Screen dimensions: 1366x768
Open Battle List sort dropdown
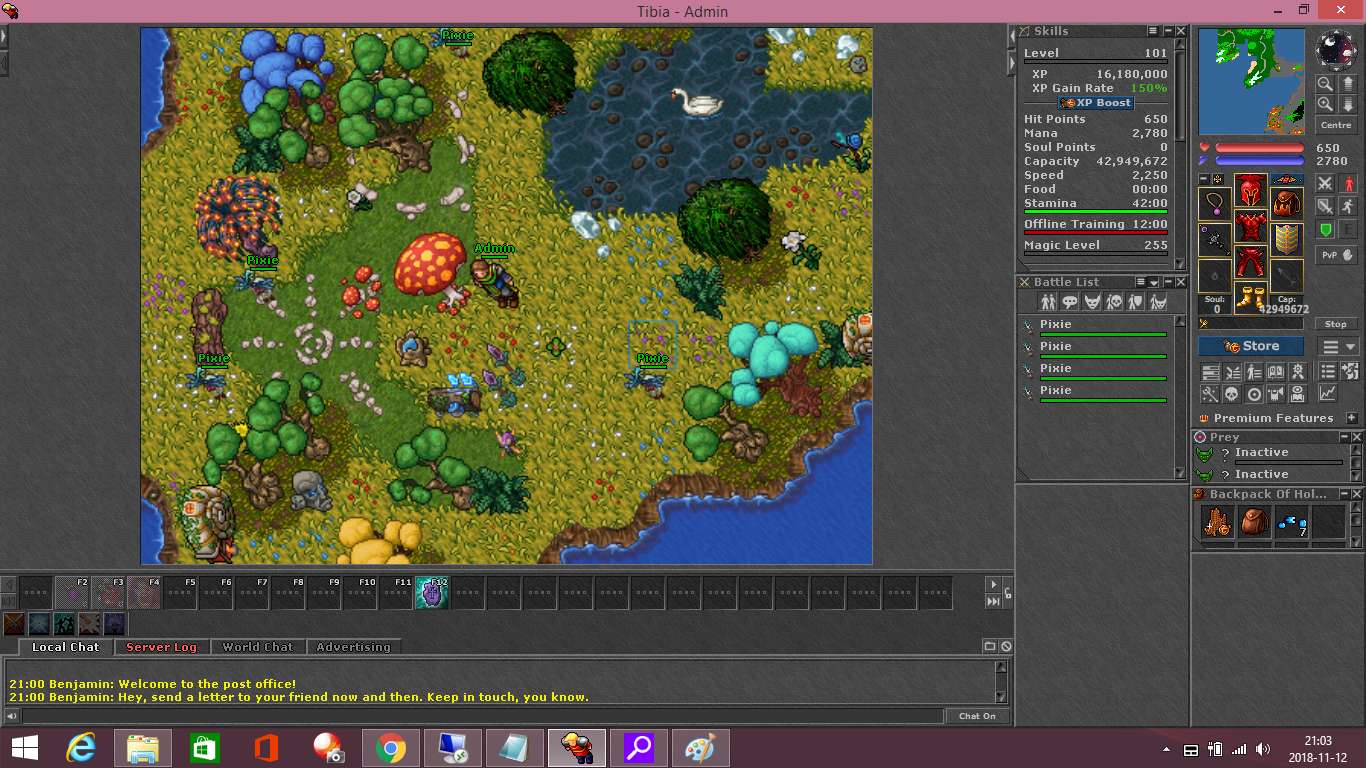click(x=1153, y=282)
